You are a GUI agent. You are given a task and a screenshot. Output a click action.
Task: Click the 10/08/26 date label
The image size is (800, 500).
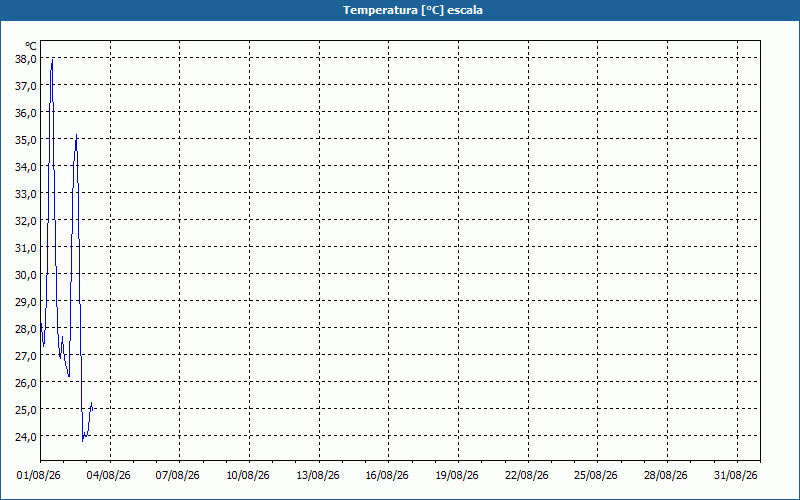248,476
